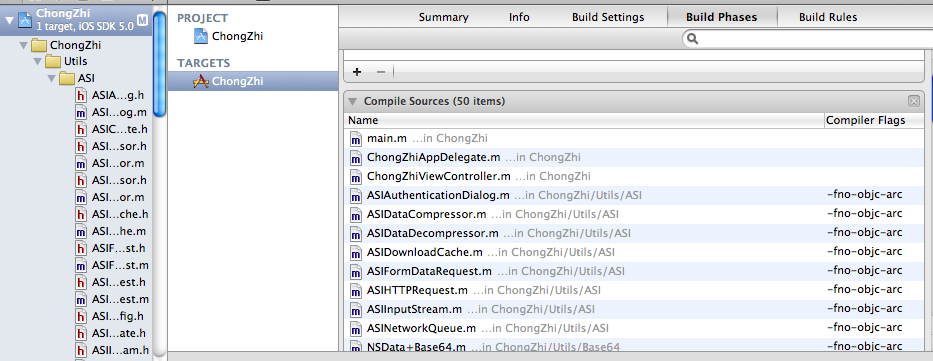The width and height of the screenshot is (933, 361).
Task: Click the file icon next to ASIDataDecompressor.m
Action: 356,234
